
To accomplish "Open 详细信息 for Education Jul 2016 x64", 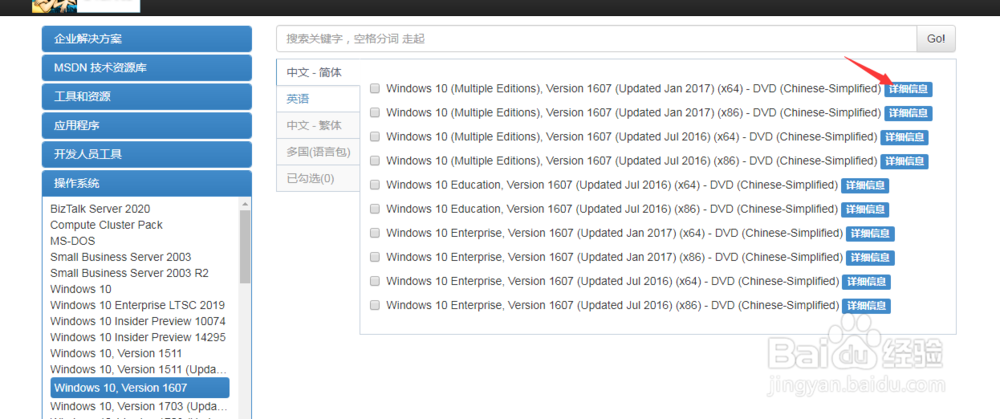I will pos(865,186).
